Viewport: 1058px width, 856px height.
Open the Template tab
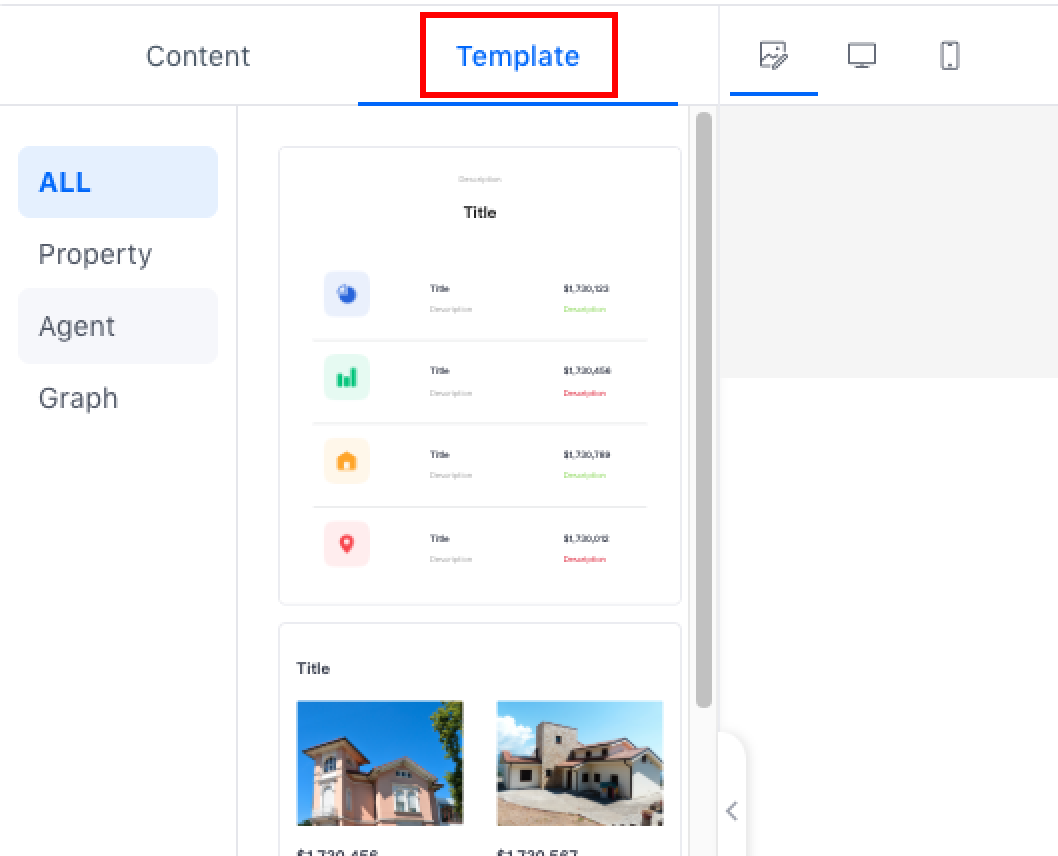518,56
